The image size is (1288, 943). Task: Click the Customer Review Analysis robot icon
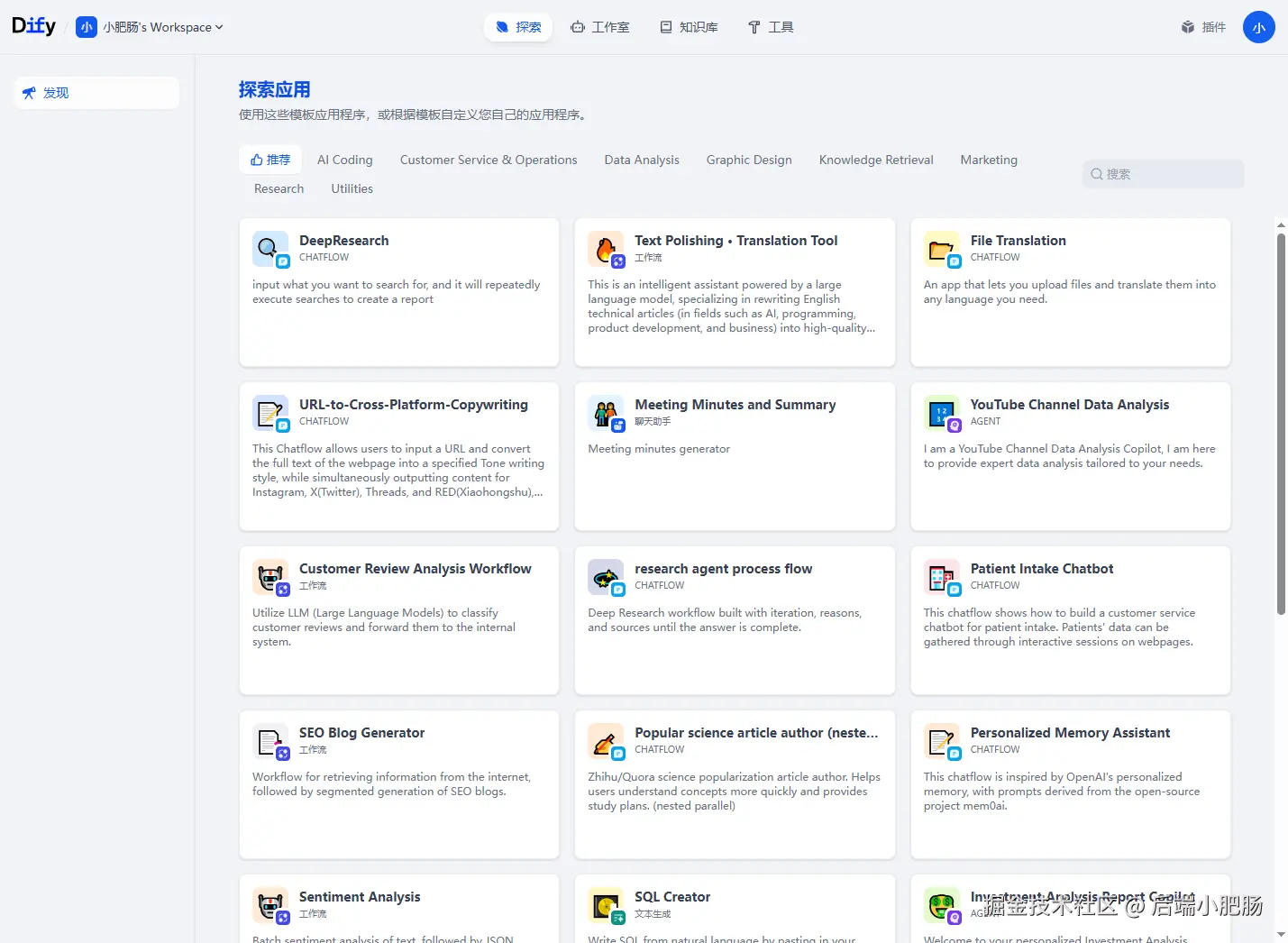coord(270,577)
